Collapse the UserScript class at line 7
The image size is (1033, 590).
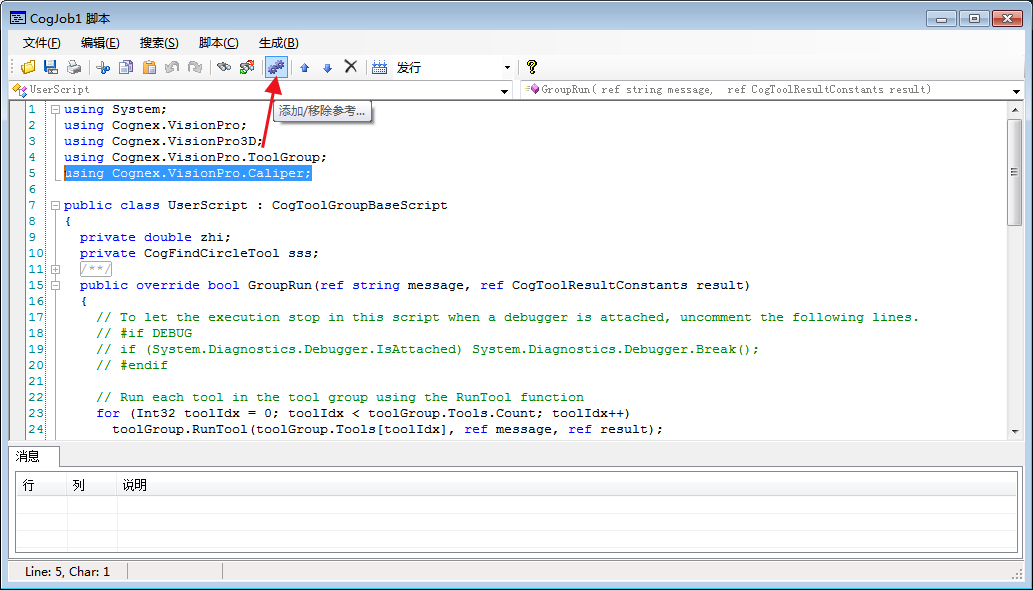(x=55, y=205)
